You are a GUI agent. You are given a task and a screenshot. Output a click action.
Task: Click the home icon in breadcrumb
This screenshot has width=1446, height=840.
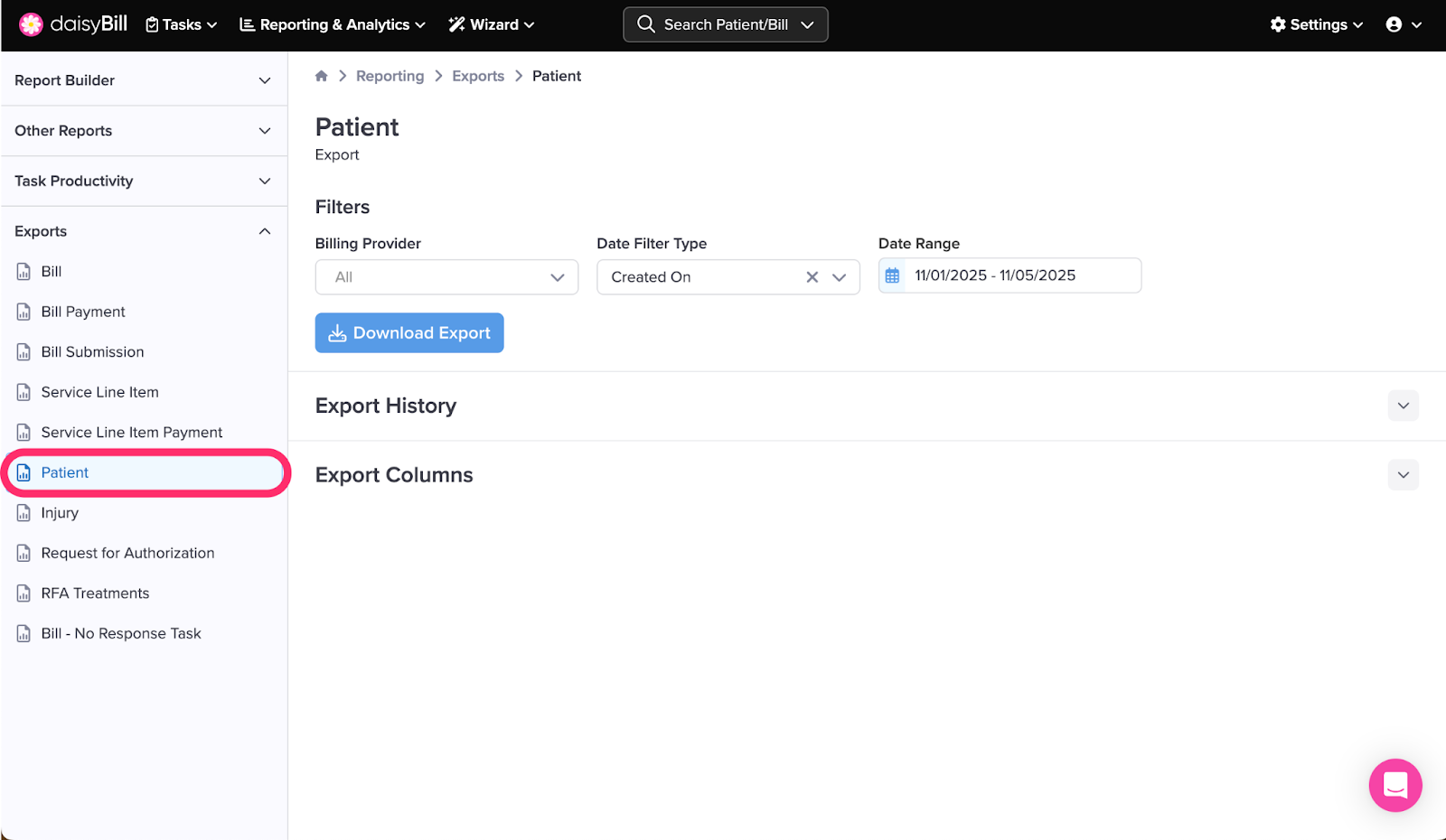[x=321, y=76]
